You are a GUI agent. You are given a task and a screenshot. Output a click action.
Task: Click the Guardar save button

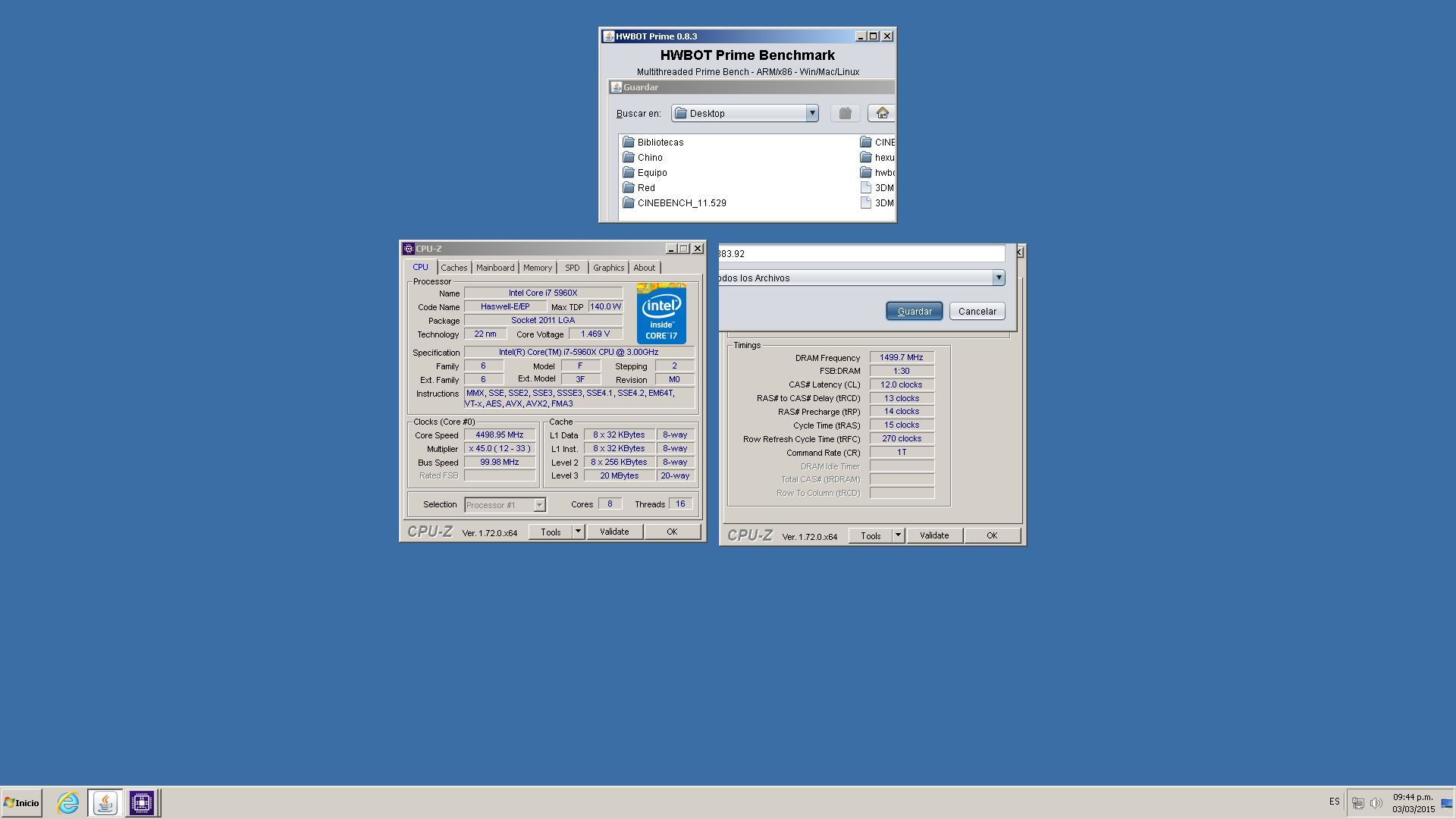(915, 311)
